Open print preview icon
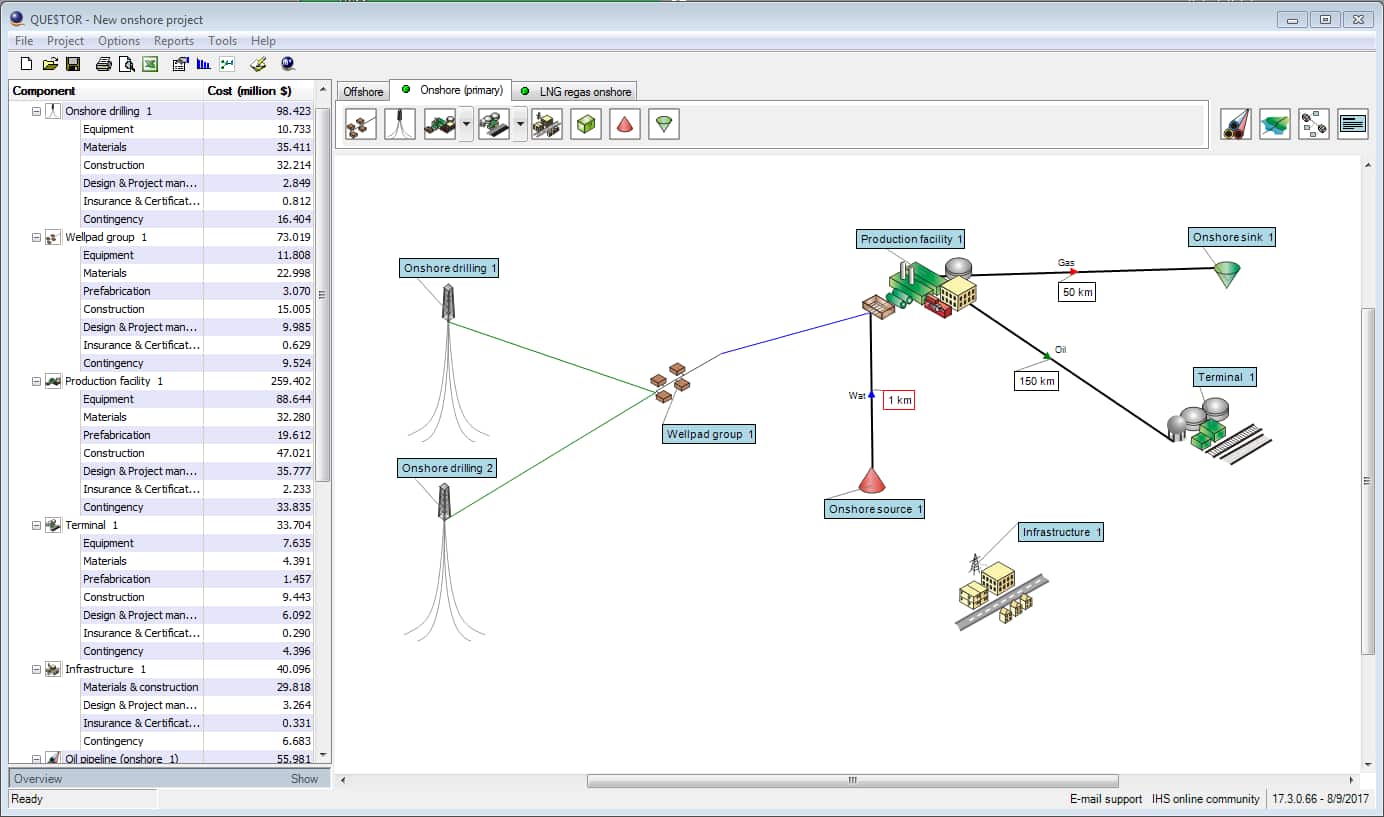Image resolution: width=1384 pixels, height=817 pixels. click(x=127, y=64)
